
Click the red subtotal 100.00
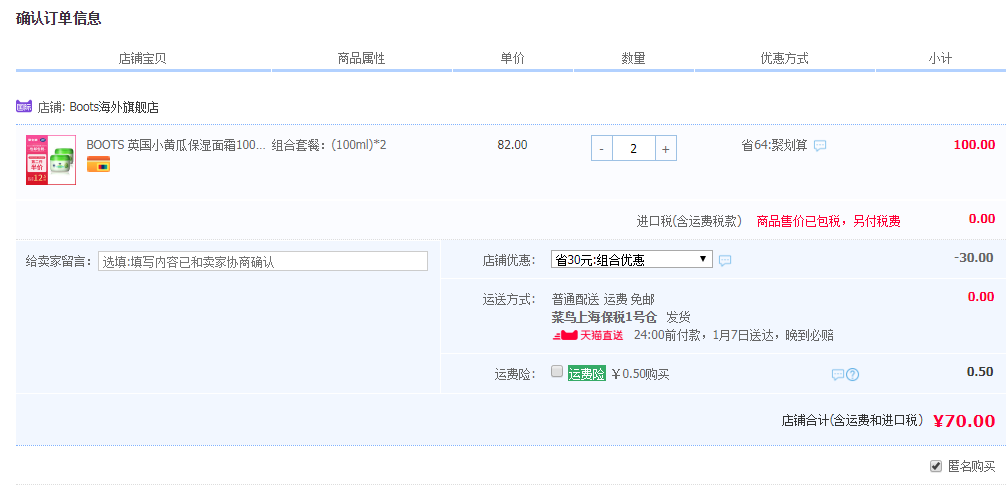click(x=974, y=145)
